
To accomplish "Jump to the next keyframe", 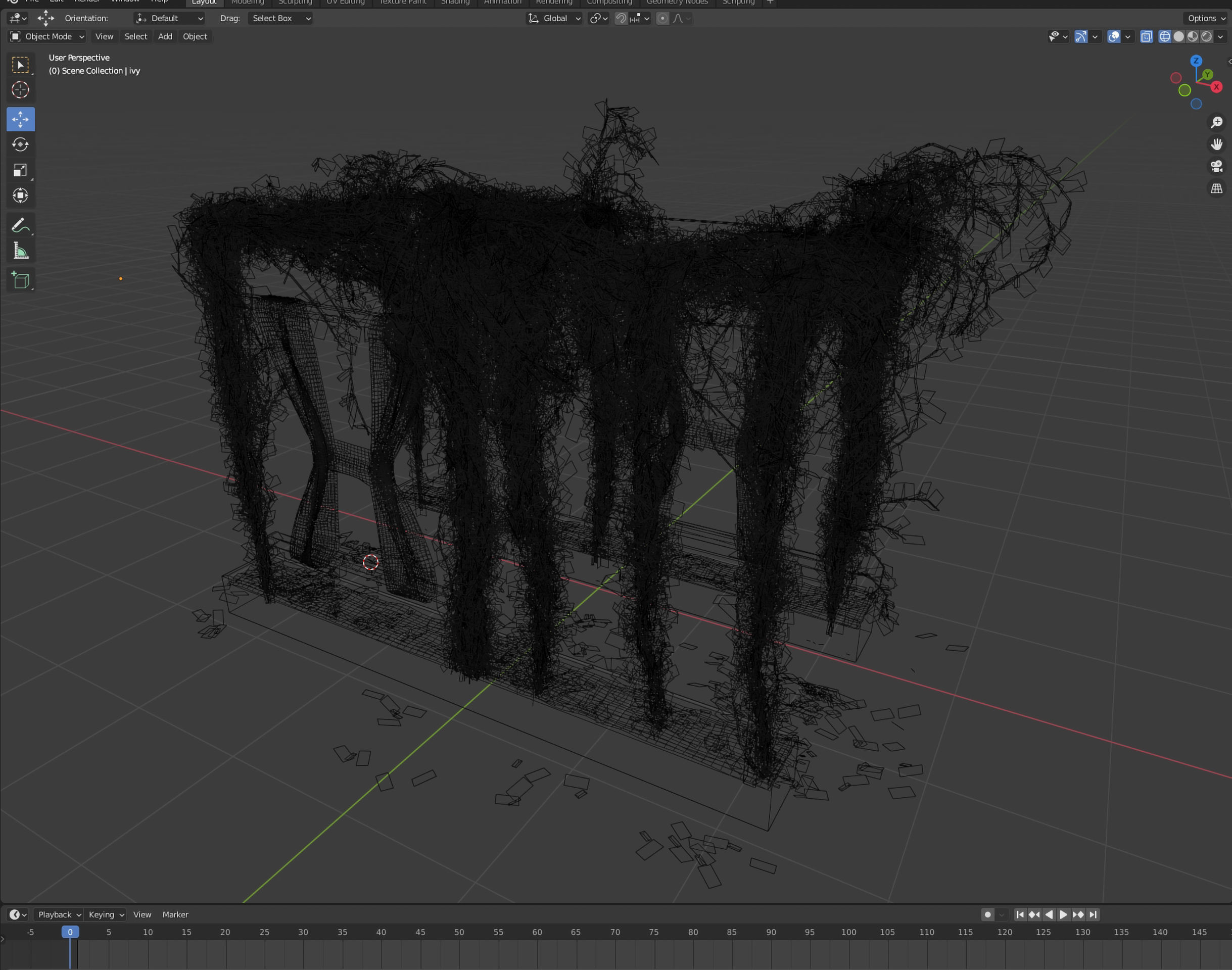I will [x=1078, y=914].
